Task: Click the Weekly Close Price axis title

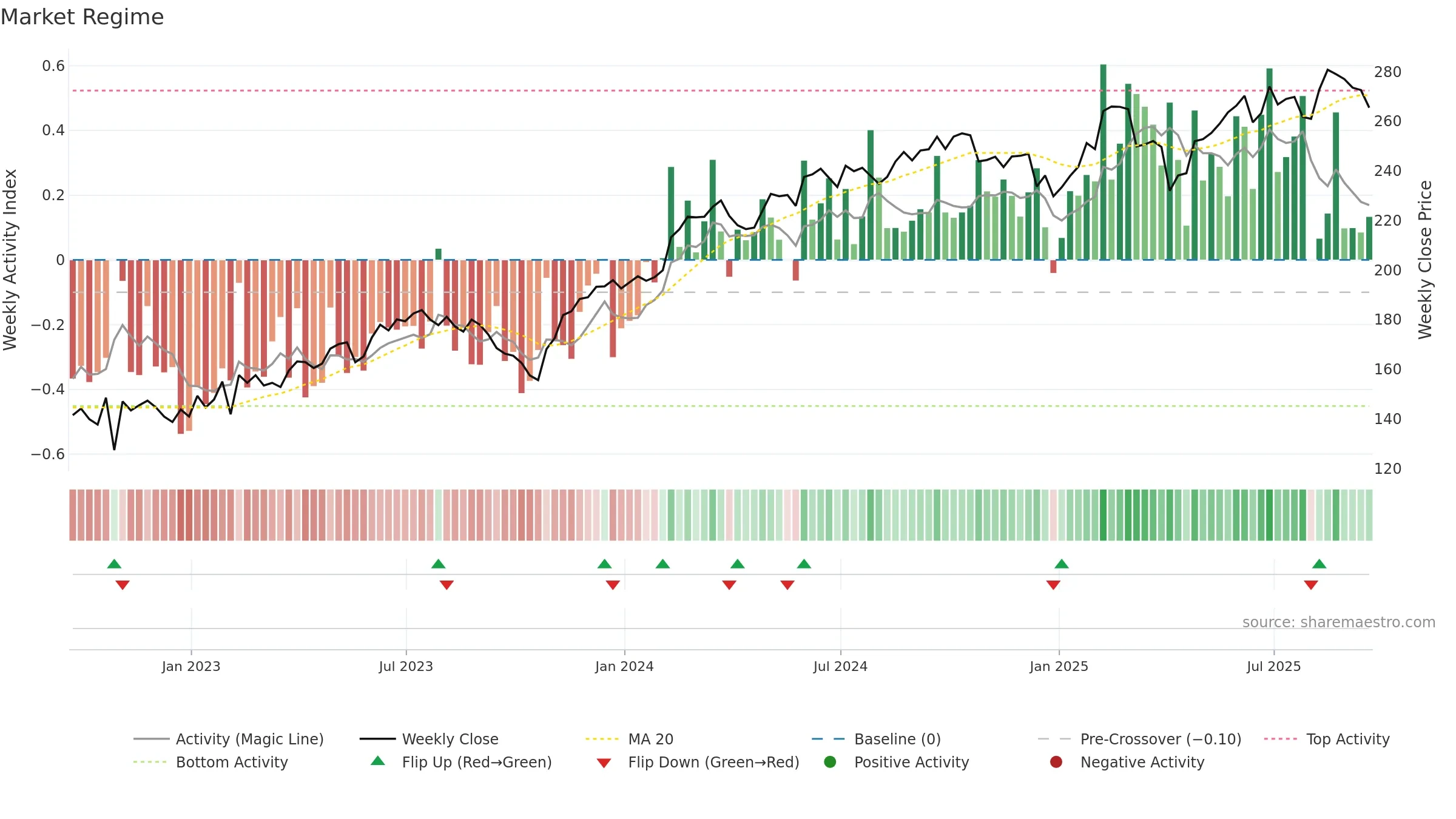Action: pyautogui.click(x=1425, y=260)
